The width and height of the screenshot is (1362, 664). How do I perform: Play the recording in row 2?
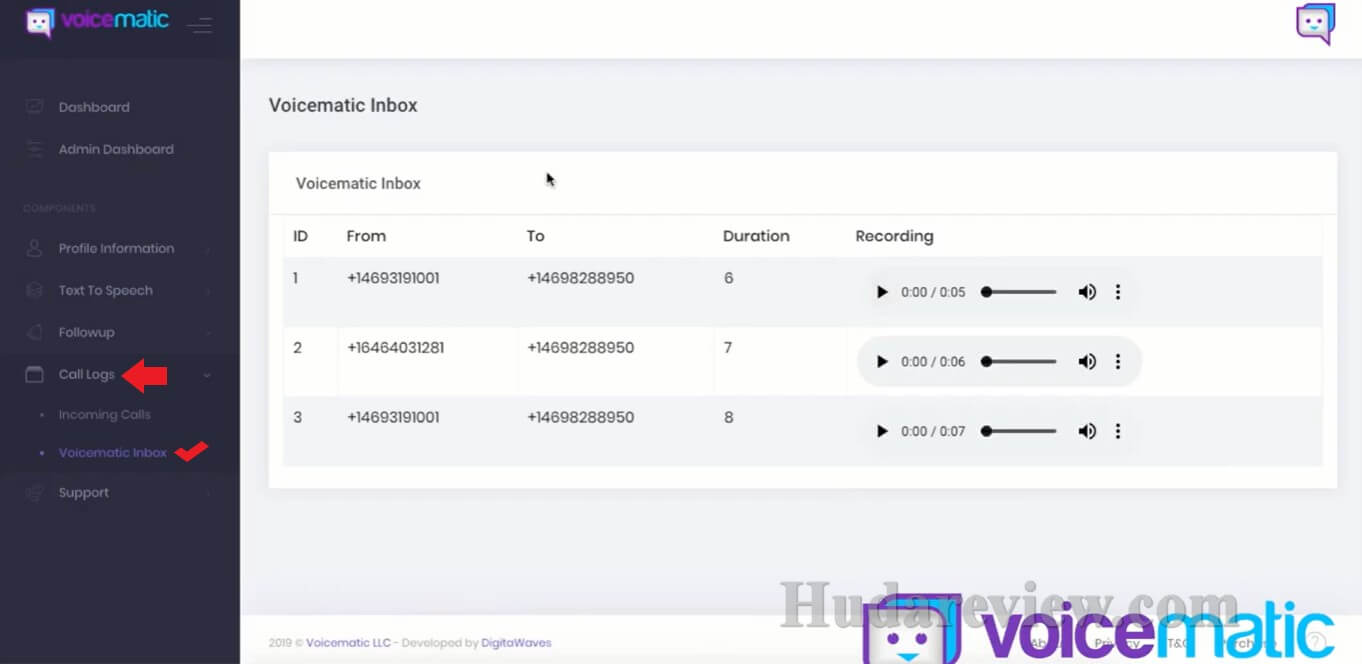tap(882, 362)
